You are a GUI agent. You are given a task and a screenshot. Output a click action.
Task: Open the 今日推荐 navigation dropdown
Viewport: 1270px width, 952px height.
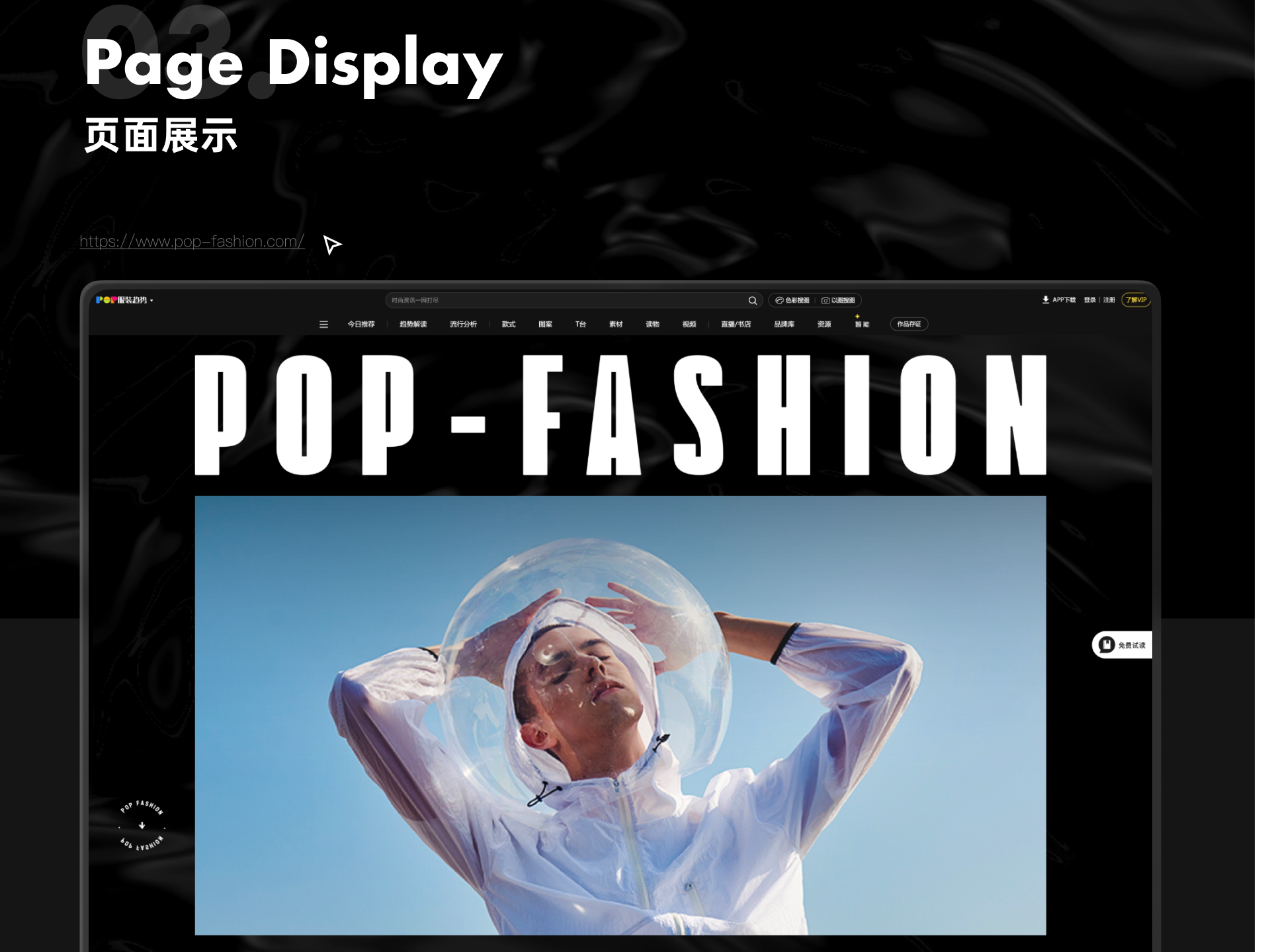point(361,324)
